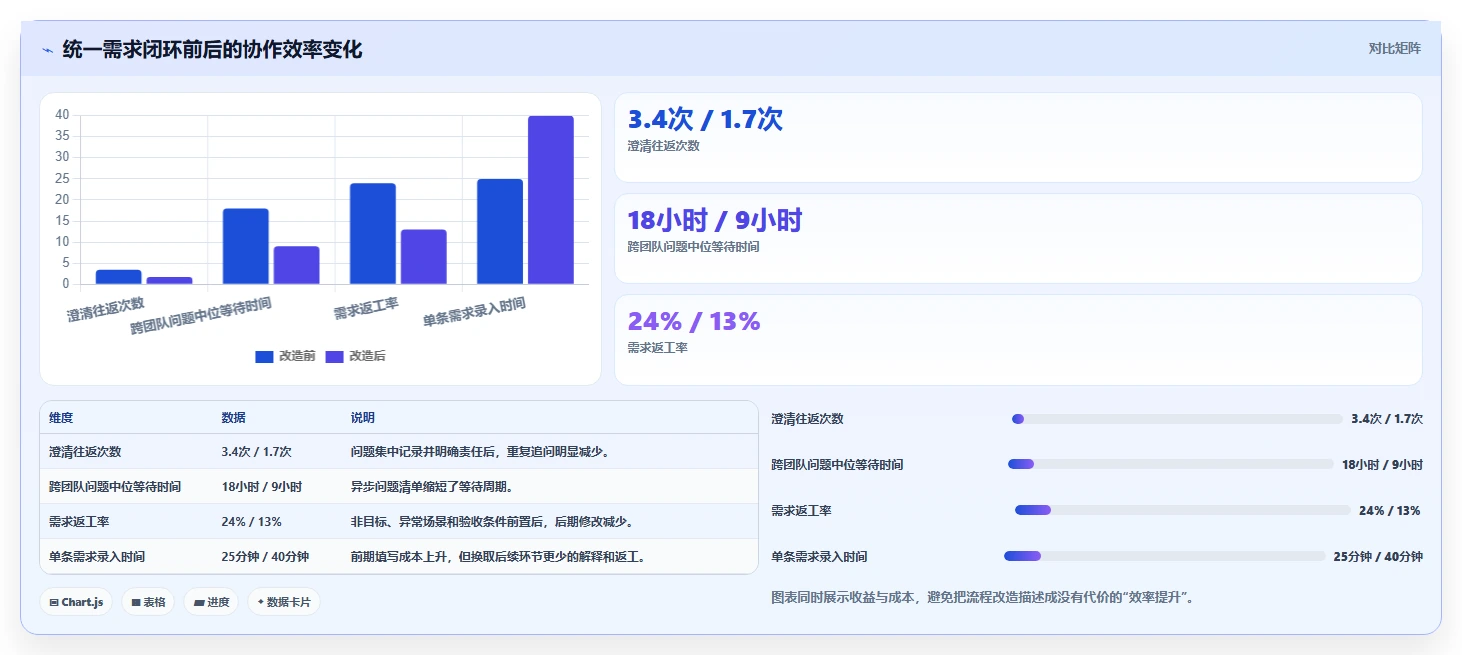Click the 数据 table column header
Viewport: 1462px width, 655px height.
(x=233, y=418)
